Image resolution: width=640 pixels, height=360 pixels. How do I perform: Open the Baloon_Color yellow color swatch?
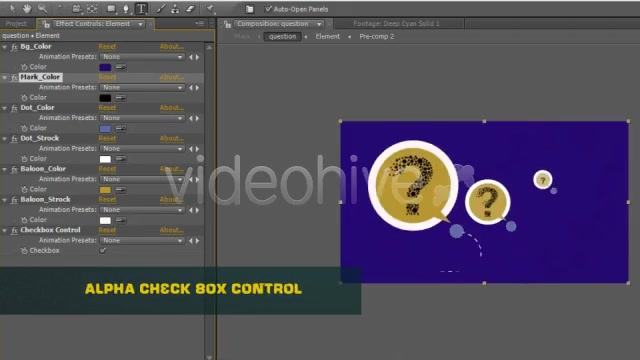105,190
